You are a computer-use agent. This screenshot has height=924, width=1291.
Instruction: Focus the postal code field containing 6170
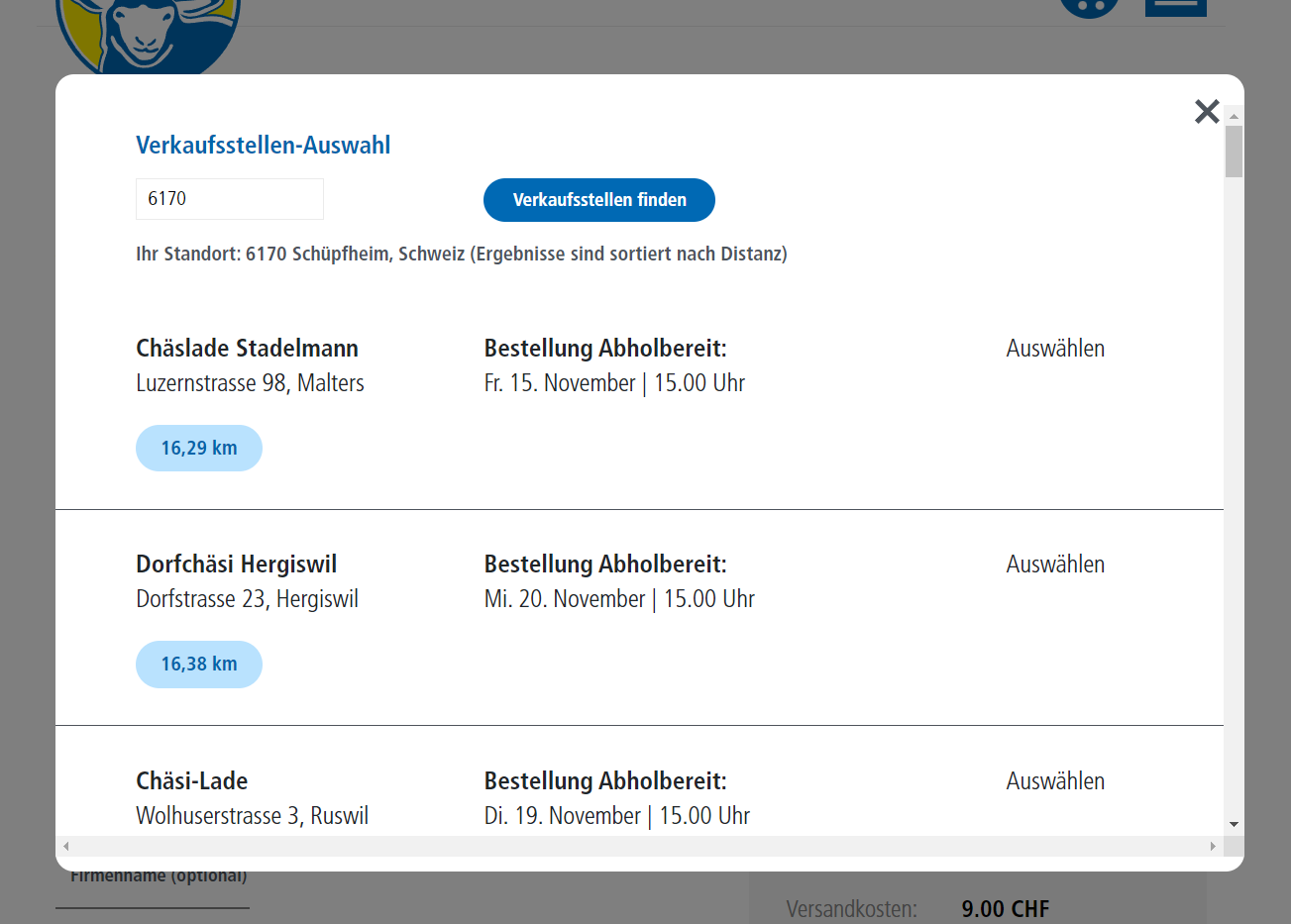click(x=230, y=199)
